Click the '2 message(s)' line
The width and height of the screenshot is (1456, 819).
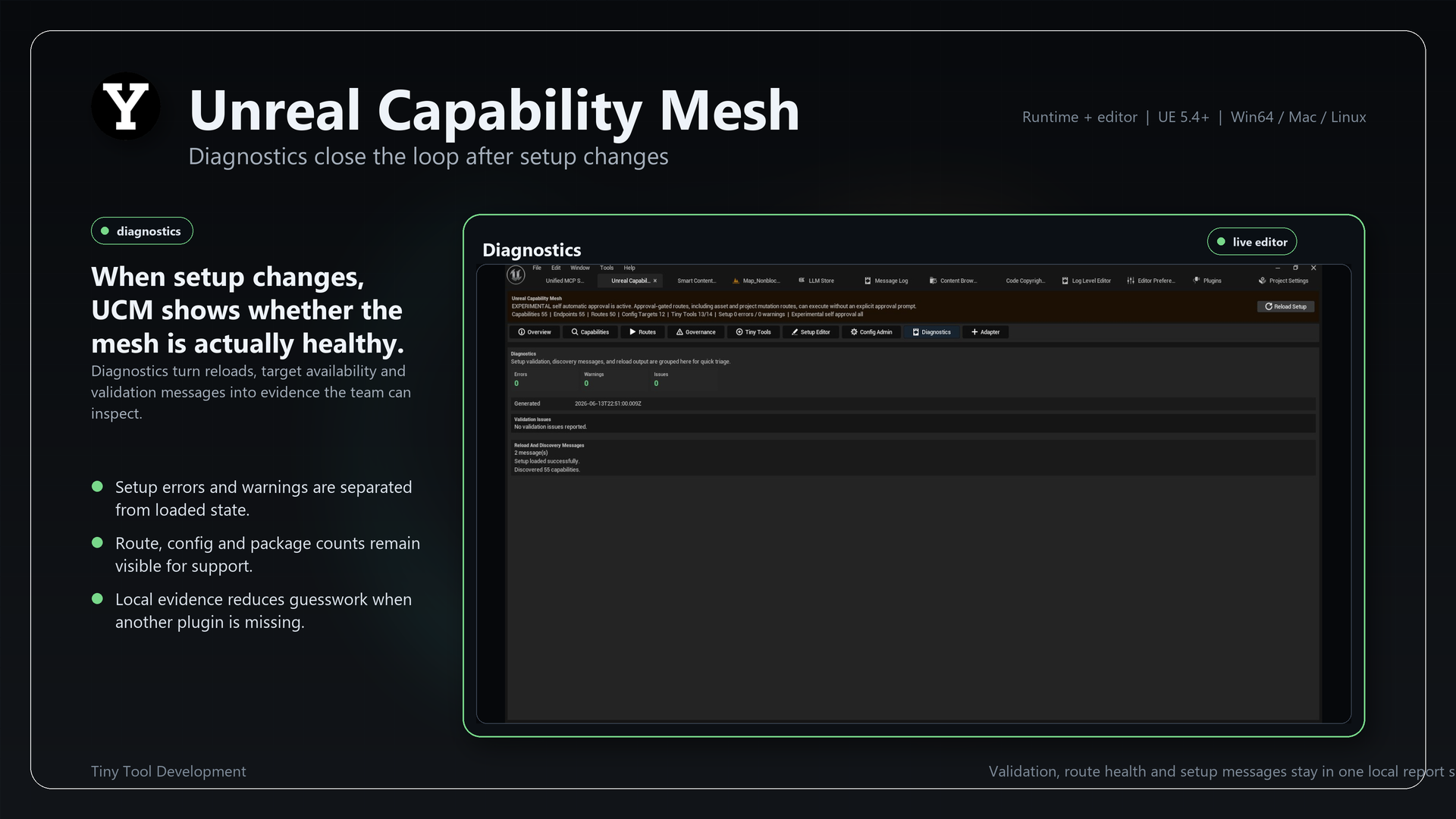click(x=531, y=453)
